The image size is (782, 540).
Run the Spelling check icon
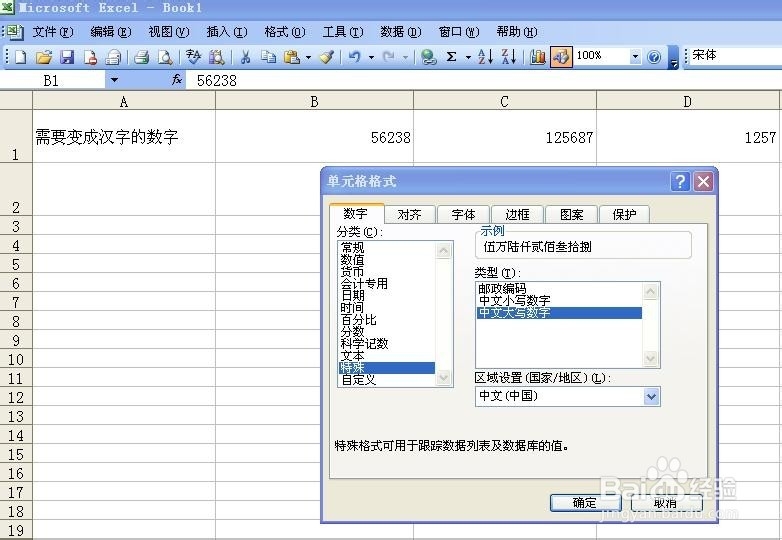click(x=193, y=57)
